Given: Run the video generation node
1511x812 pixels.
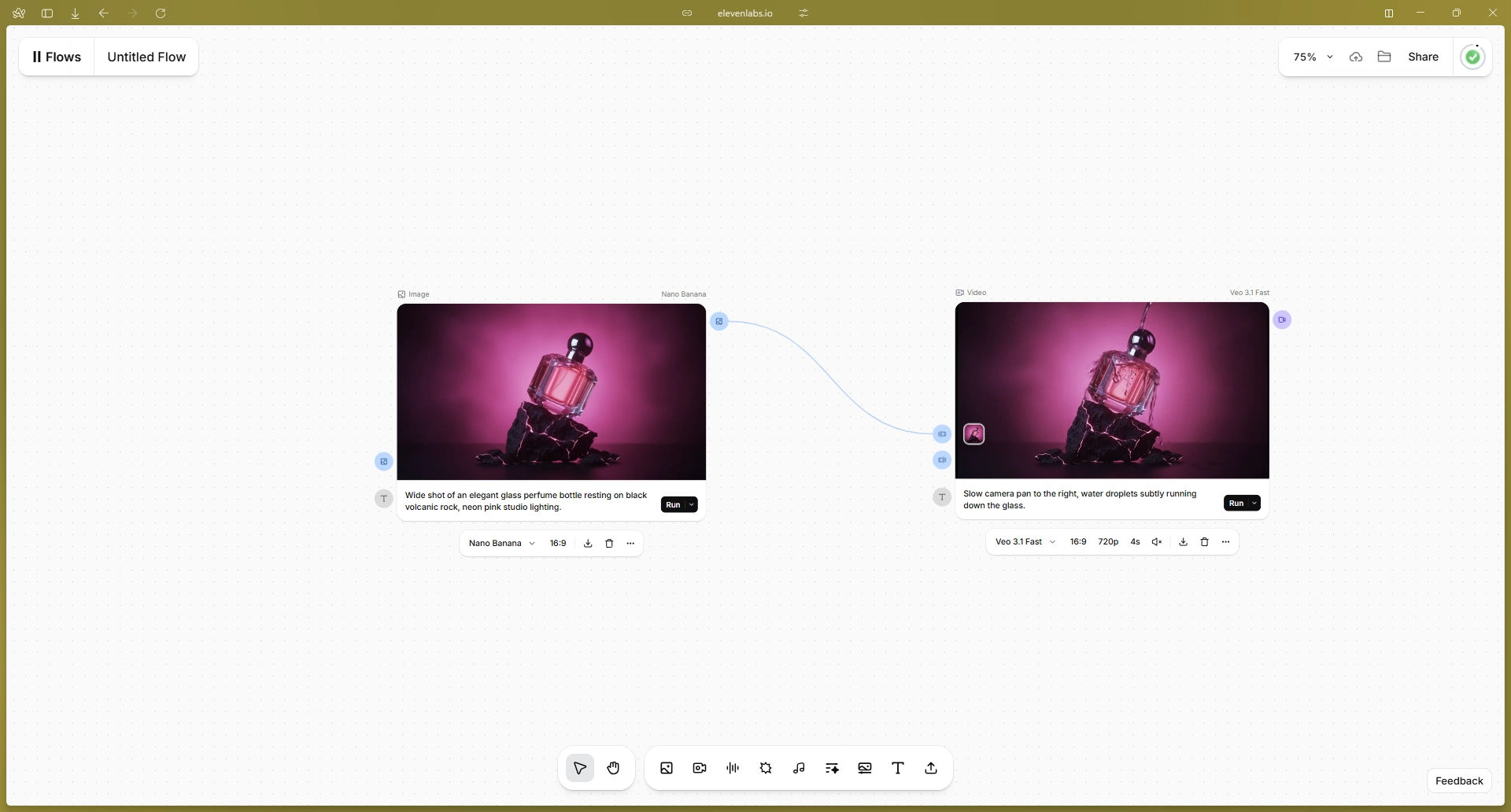Looking at the screenshot, I should point(1236,504).
